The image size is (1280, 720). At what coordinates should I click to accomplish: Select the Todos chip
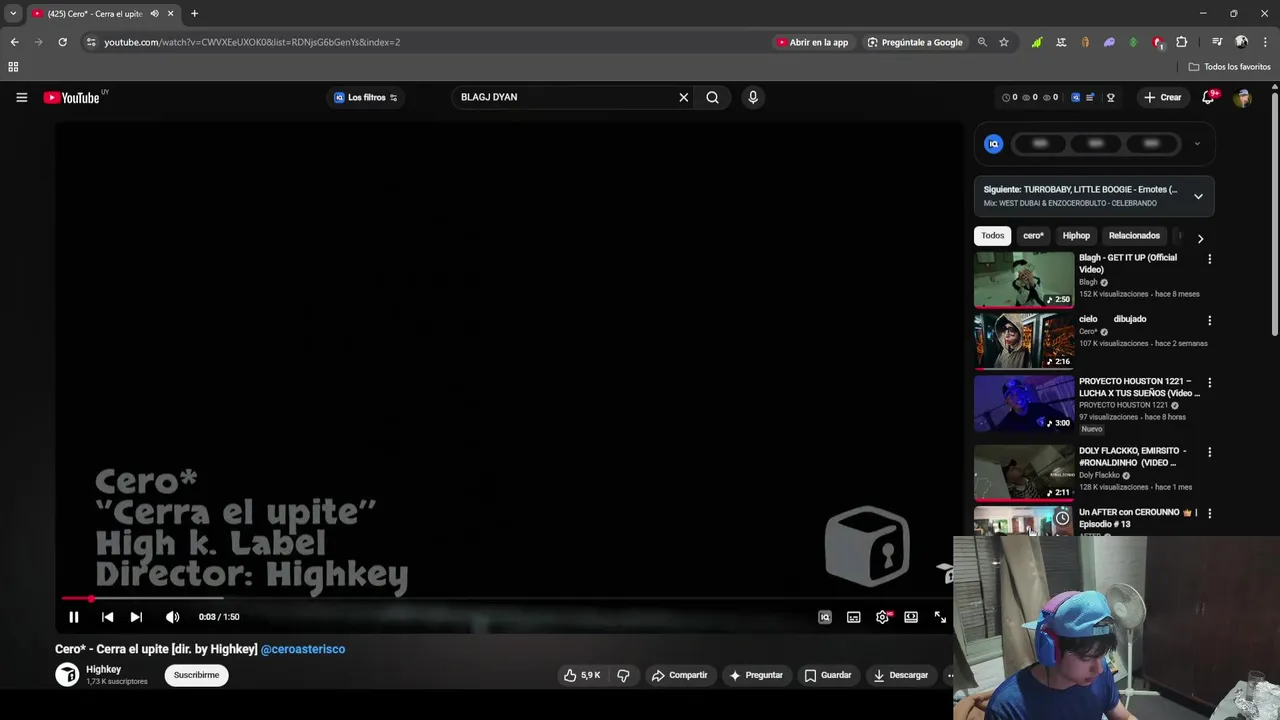coord(993,236)
